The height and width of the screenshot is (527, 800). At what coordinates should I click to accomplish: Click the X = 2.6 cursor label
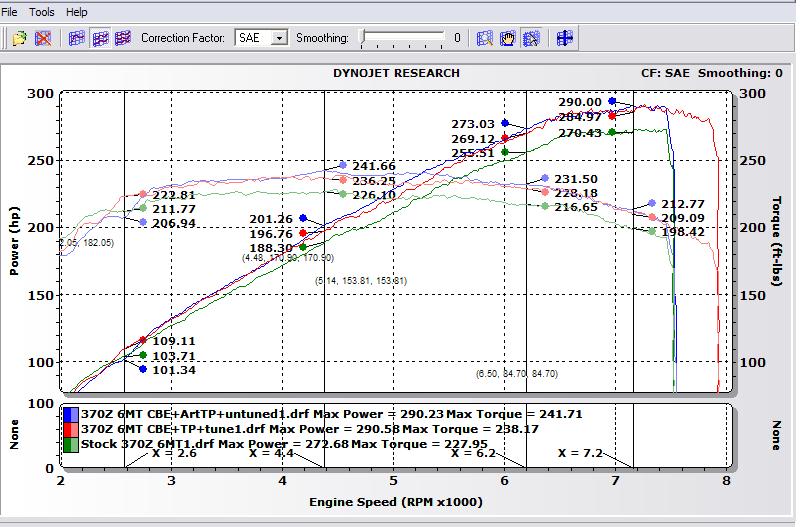click(174, 453)
